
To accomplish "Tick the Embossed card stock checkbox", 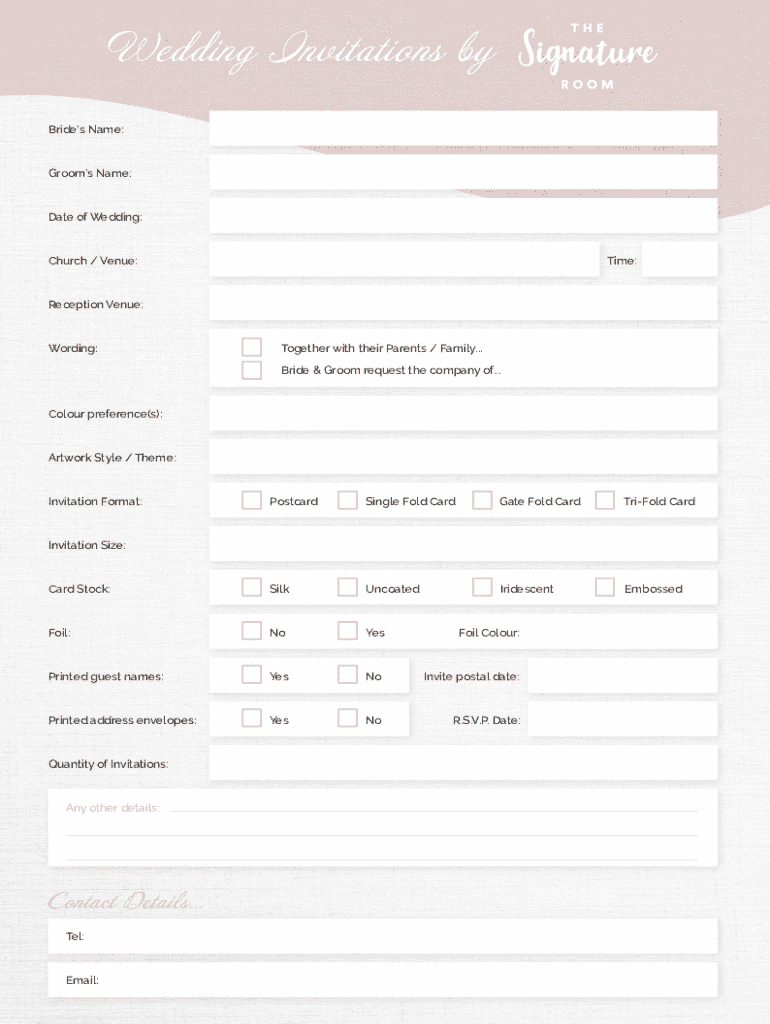I will [x=605, y=588].
